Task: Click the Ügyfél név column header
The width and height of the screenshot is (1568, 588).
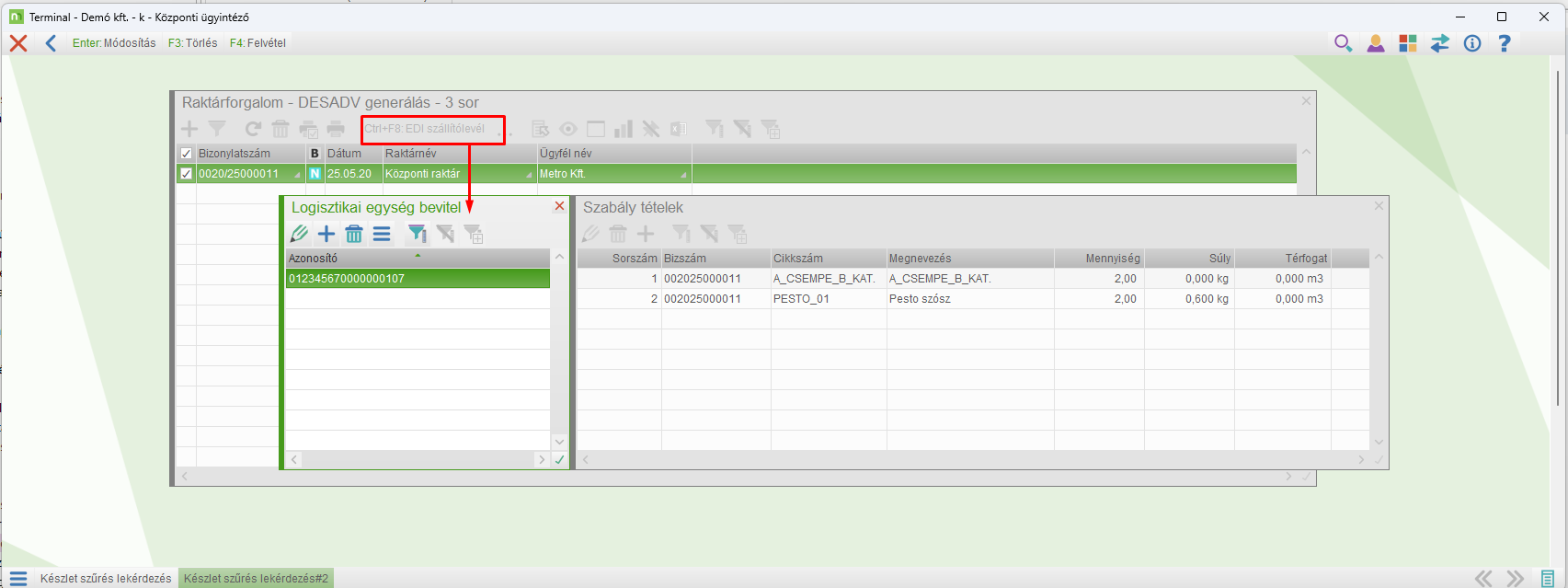Action: (x=614, y=154)
